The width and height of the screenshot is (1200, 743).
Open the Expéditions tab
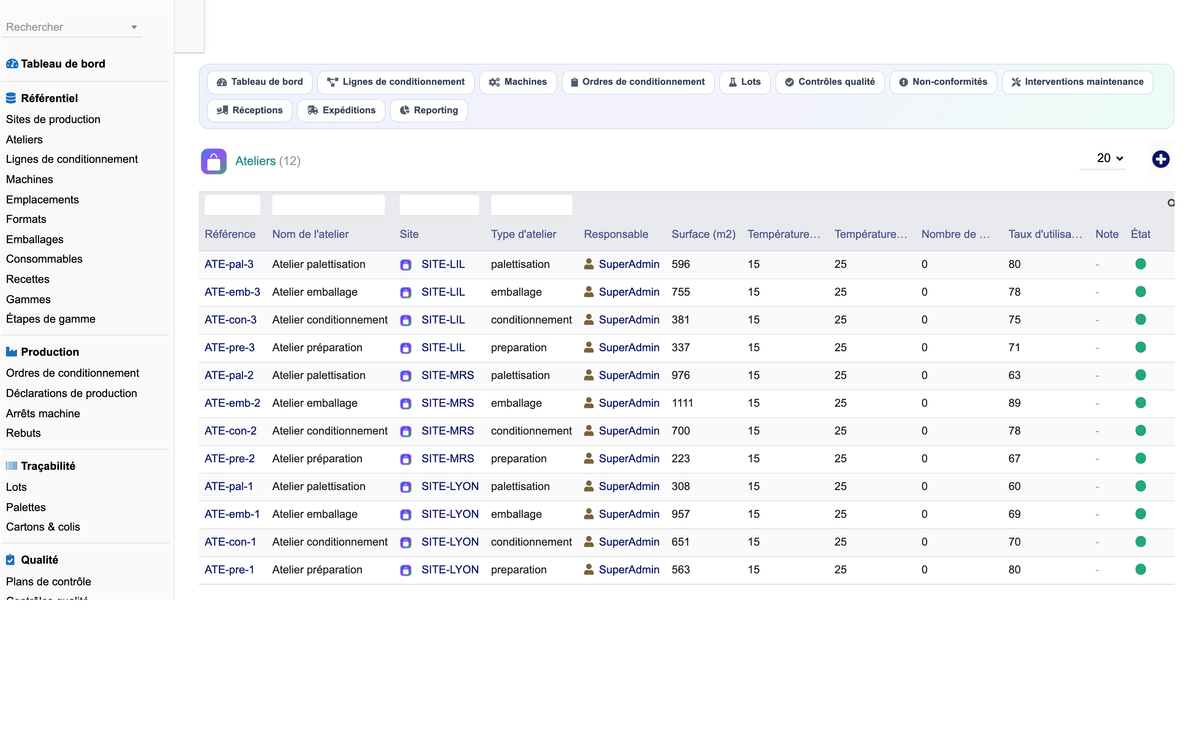341,110
